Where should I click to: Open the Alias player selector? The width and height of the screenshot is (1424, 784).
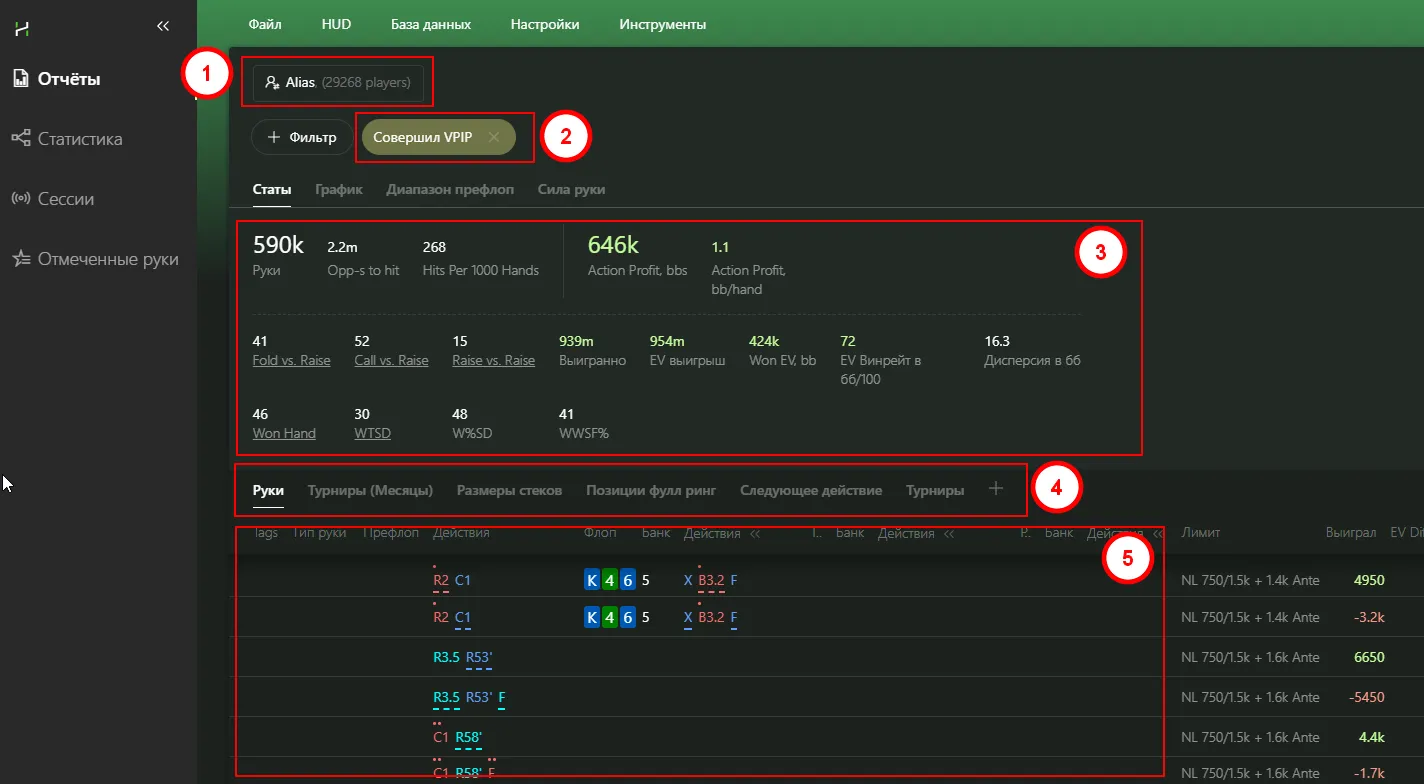coord(337,82)
